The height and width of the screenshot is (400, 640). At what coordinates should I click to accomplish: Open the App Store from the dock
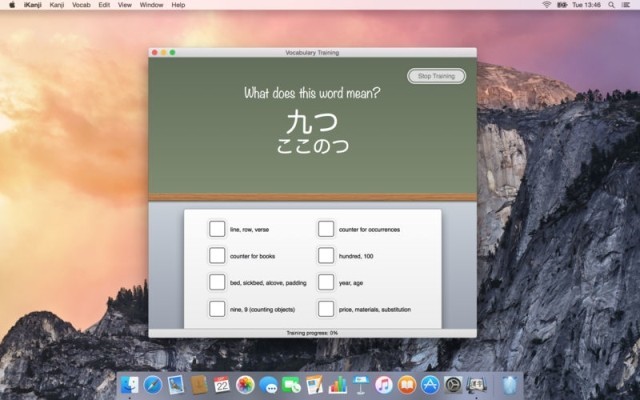pos(430,384)
